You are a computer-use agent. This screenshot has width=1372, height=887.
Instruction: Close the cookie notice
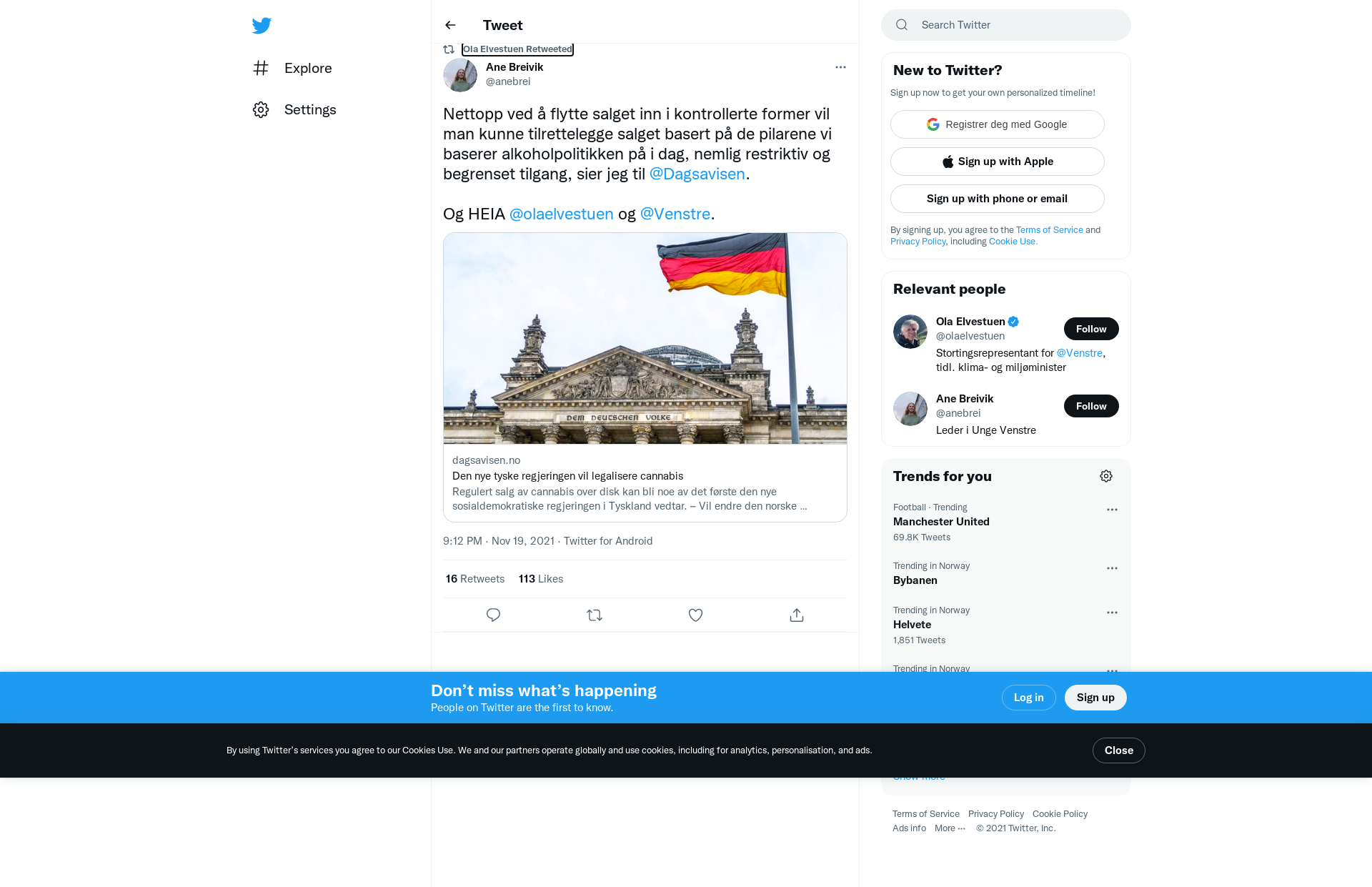[1119, 750]
